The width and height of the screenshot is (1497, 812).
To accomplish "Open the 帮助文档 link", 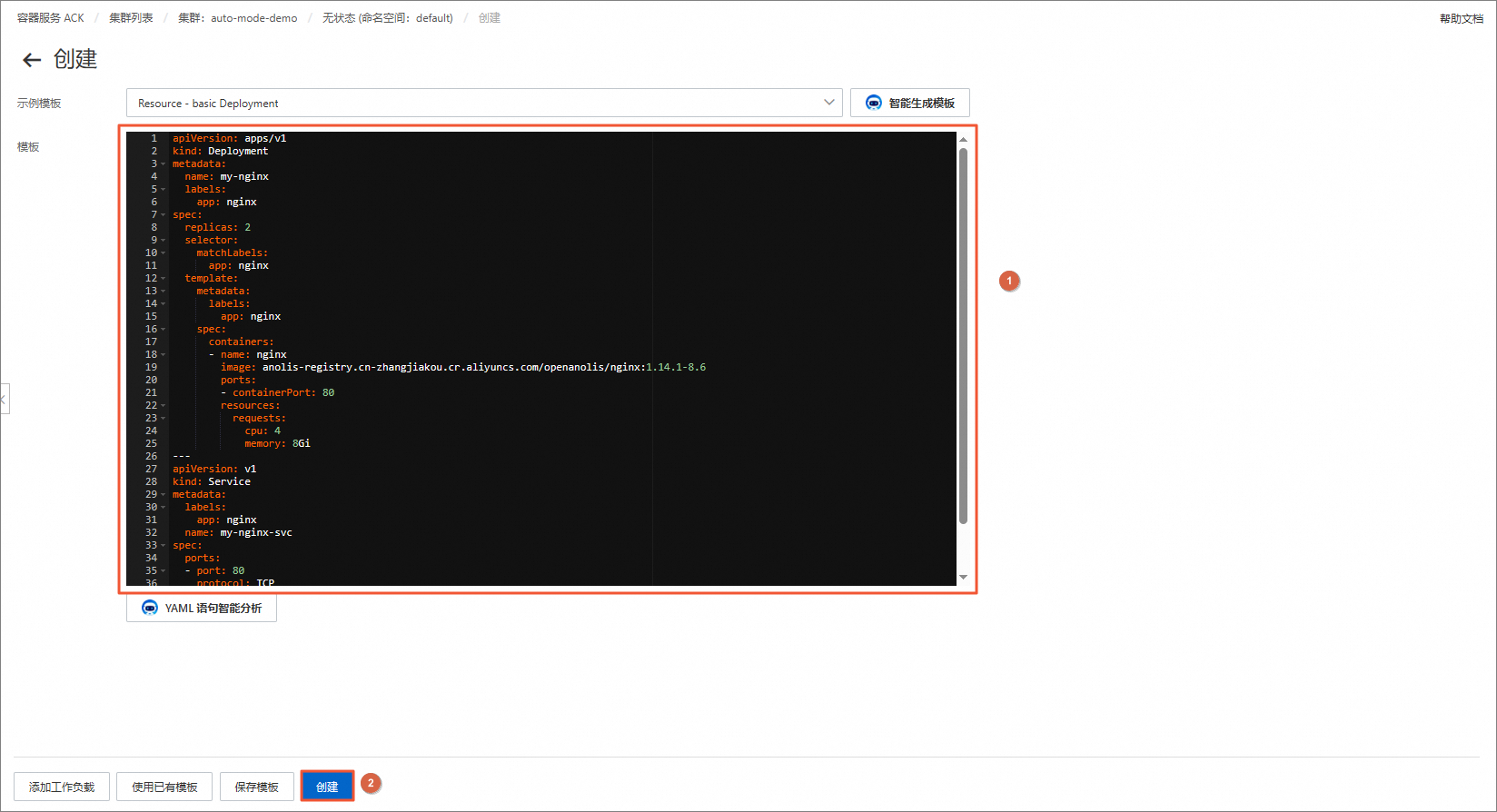I will point(1461,18).
